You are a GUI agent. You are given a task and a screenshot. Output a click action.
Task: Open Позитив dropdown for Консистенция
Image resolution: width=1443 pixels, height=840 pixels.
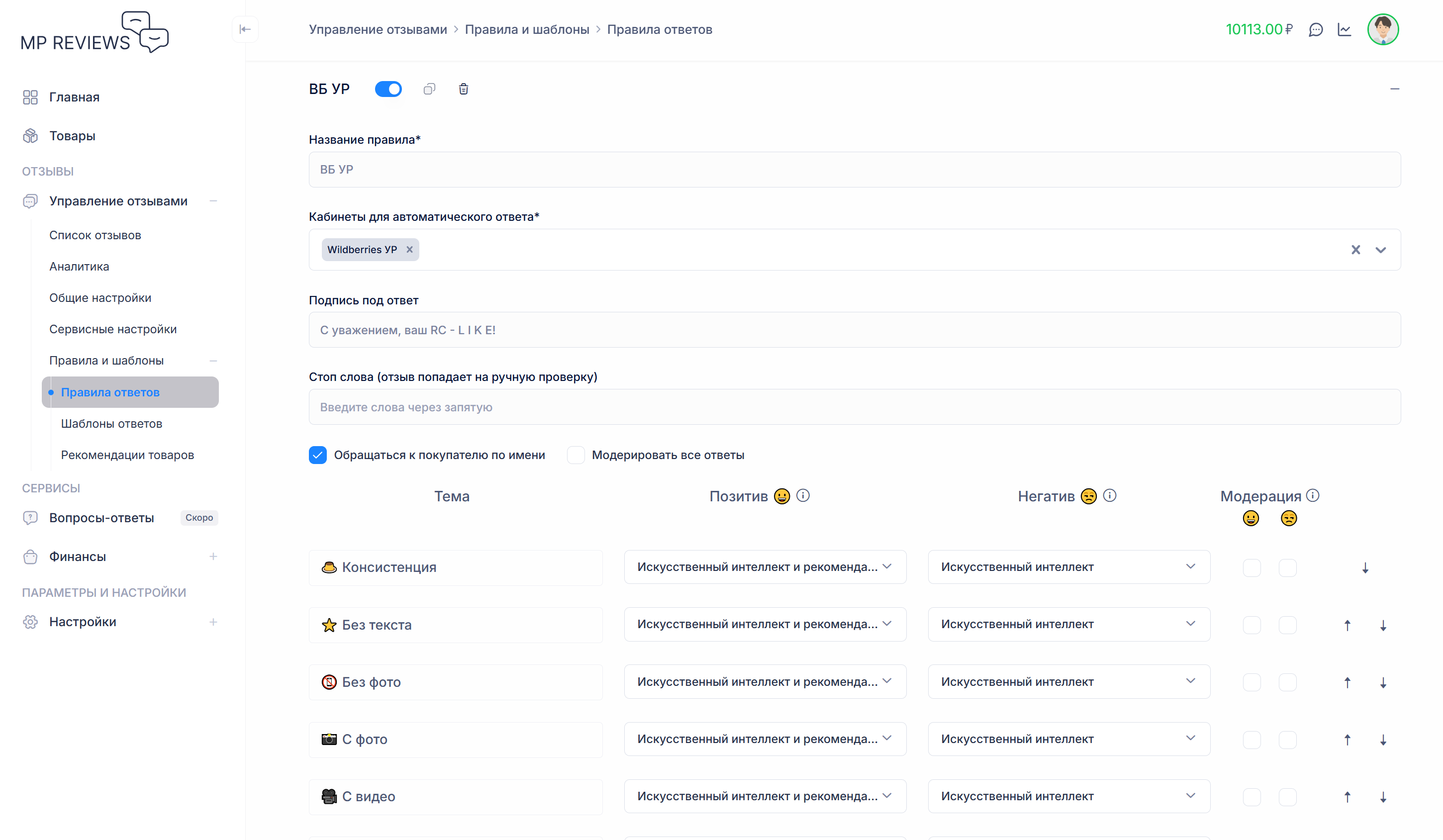[x=765, y=567]
